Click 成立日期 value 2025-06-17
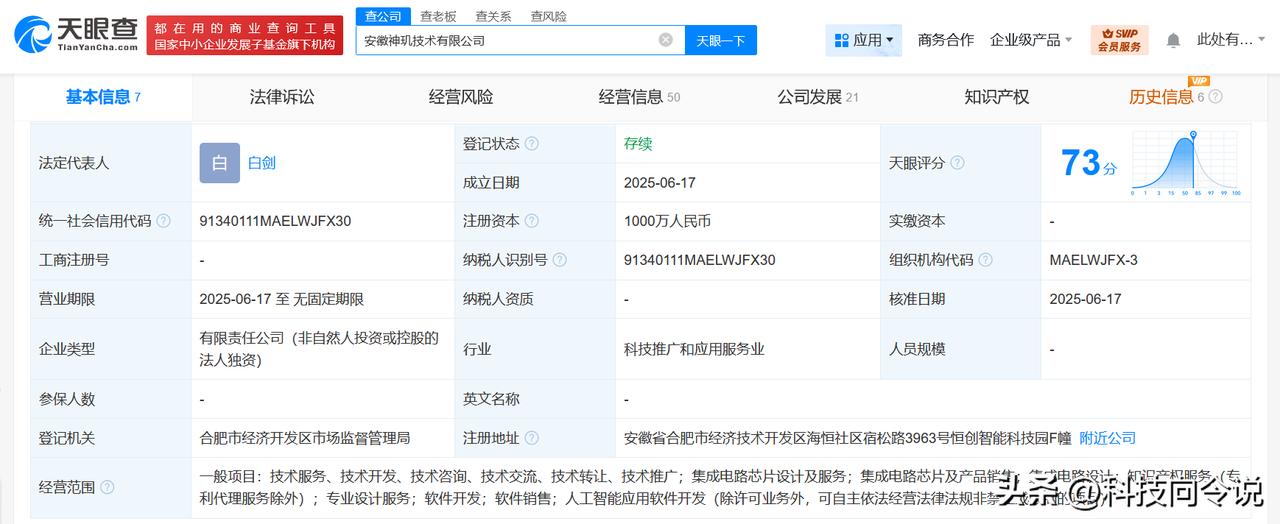Viewport: 1280px width, 524px height. click(659, 183)
